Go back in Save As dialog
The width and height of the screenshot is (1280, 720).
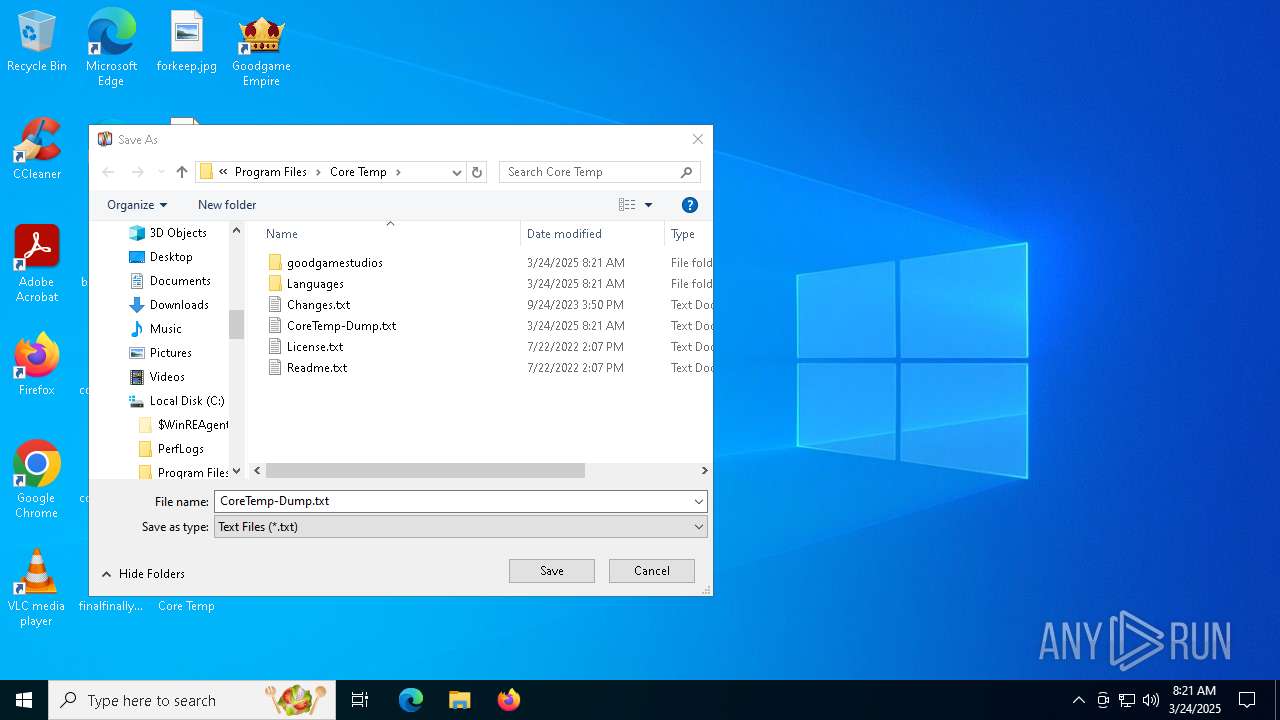(x=108, y=172)
